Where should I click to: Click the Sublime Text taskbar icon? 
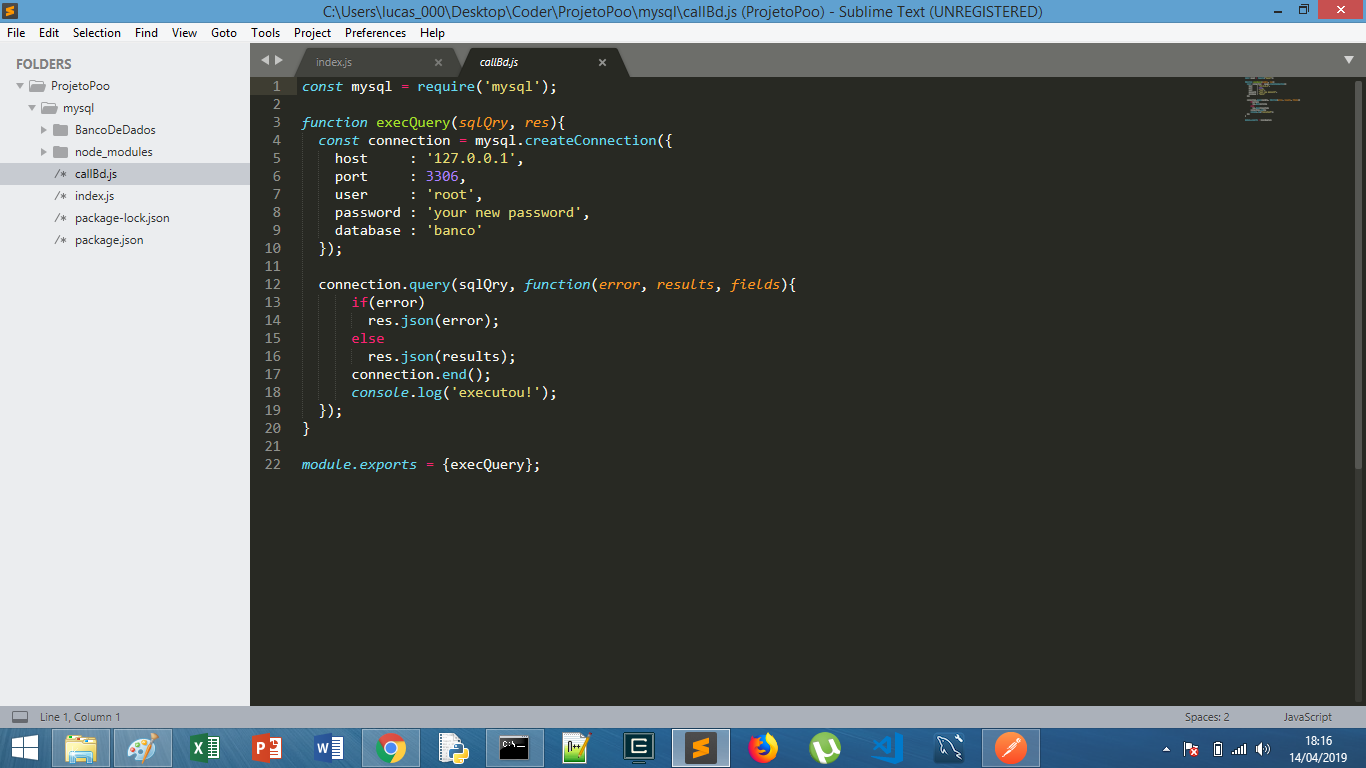[x=701, y=748]
